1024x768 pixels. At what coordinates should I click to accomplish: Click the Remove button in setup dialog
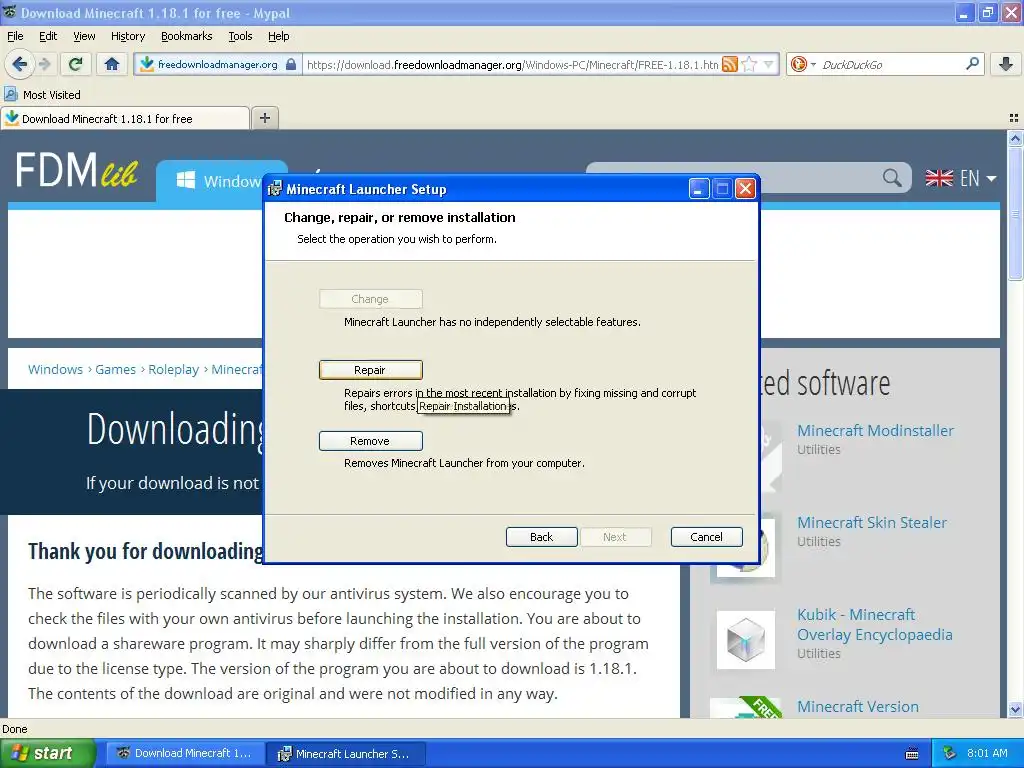coord(370,441)
